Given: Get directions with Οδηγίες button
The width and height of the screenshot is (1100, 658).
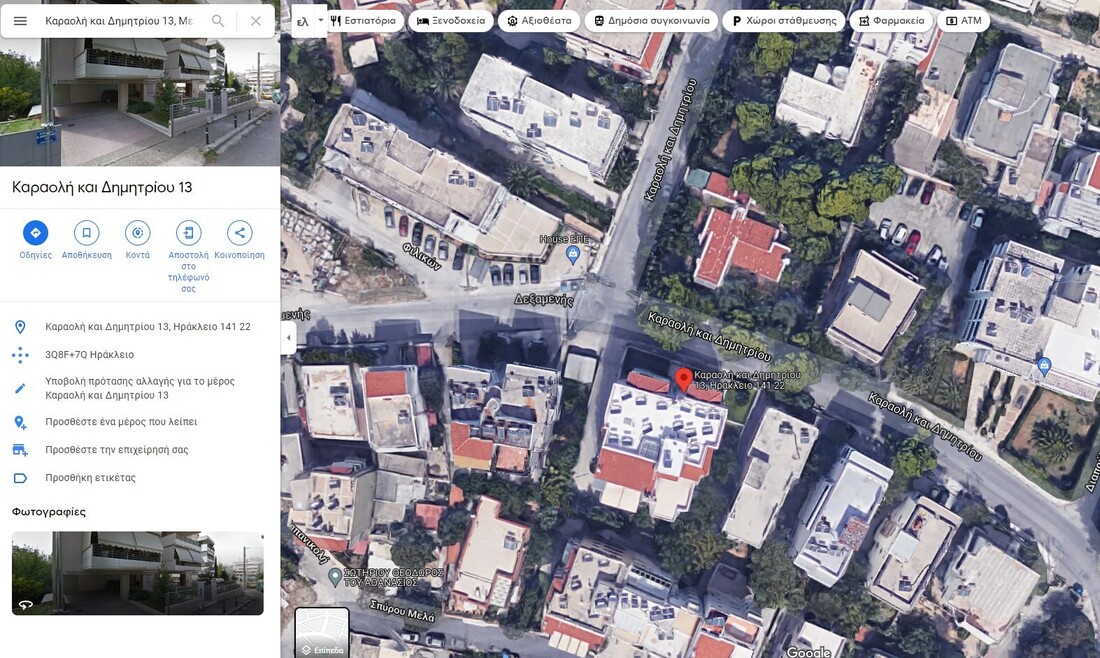Looking at the screenshot, I should click(x=35, y=233).
